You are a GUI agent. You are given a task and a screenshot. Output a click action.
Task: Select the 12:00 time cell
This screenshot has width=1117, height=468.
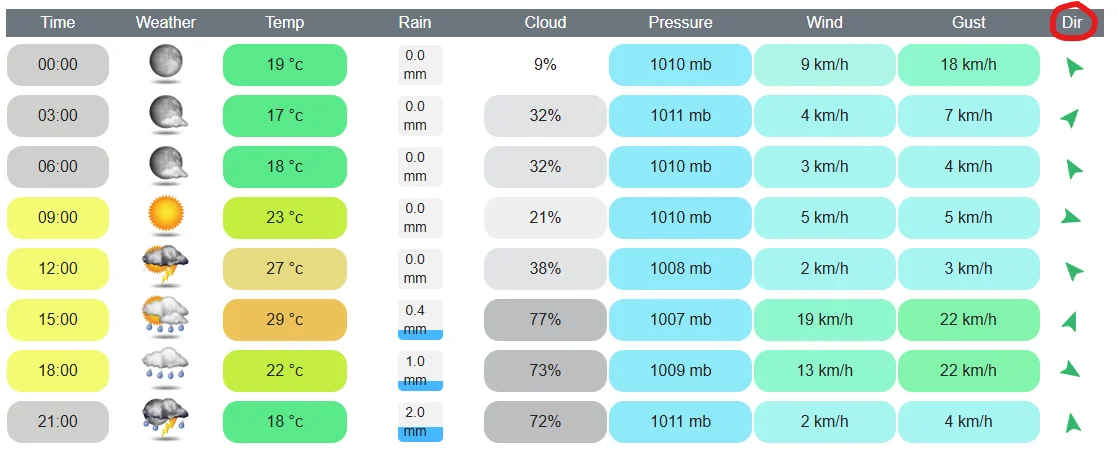[x=58, y=269]
